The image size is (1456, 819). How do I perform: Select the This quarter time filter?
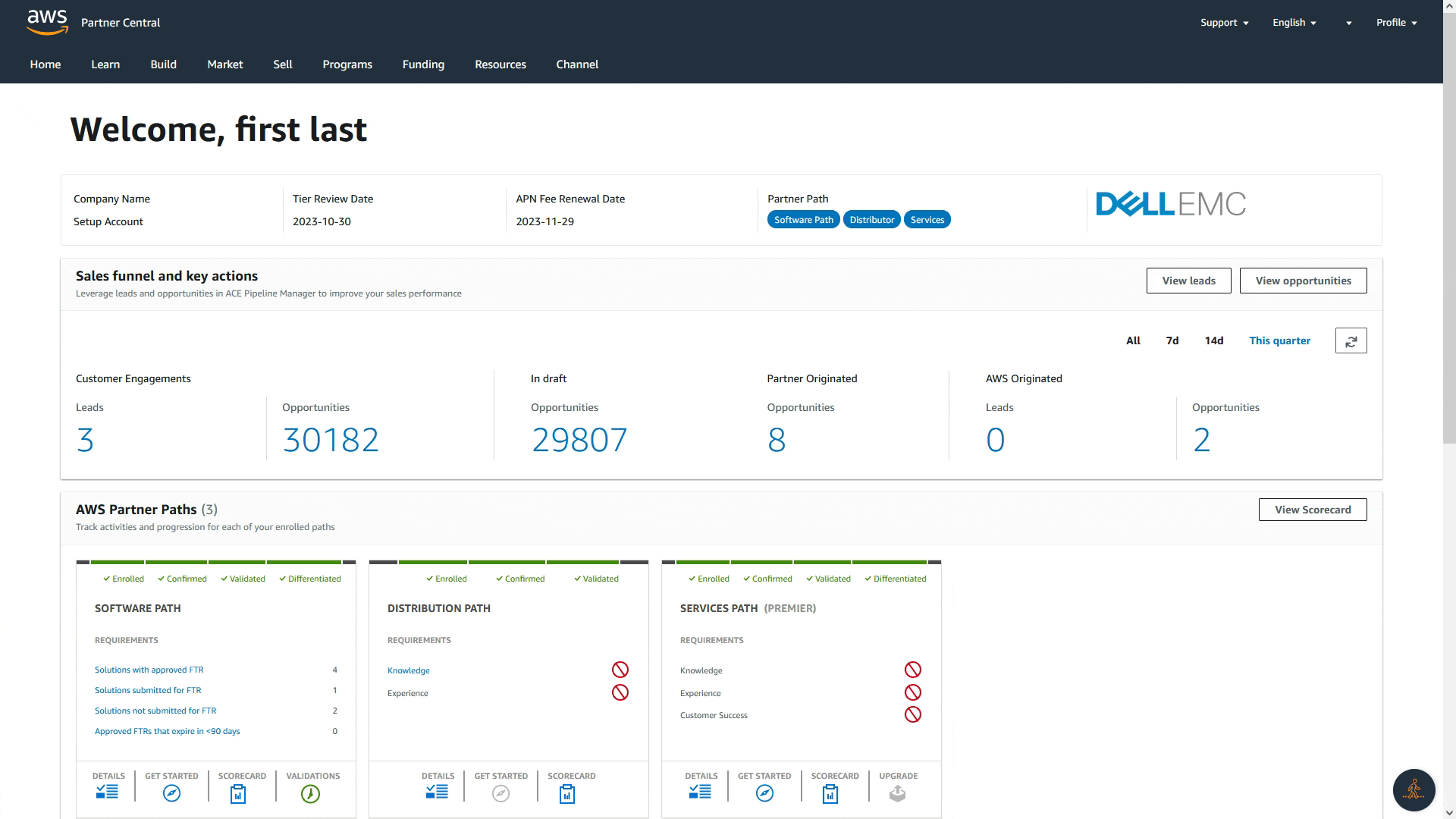(1280, 340)
